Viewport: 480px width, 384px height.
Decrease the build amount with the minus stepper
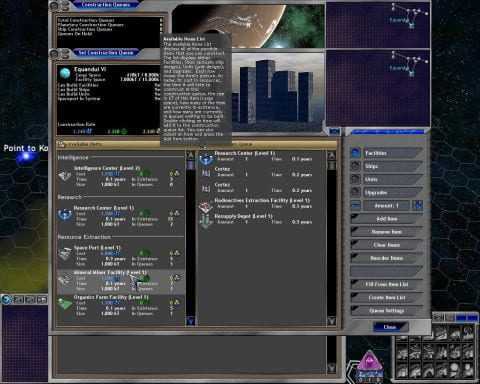(x=356, y=205)
